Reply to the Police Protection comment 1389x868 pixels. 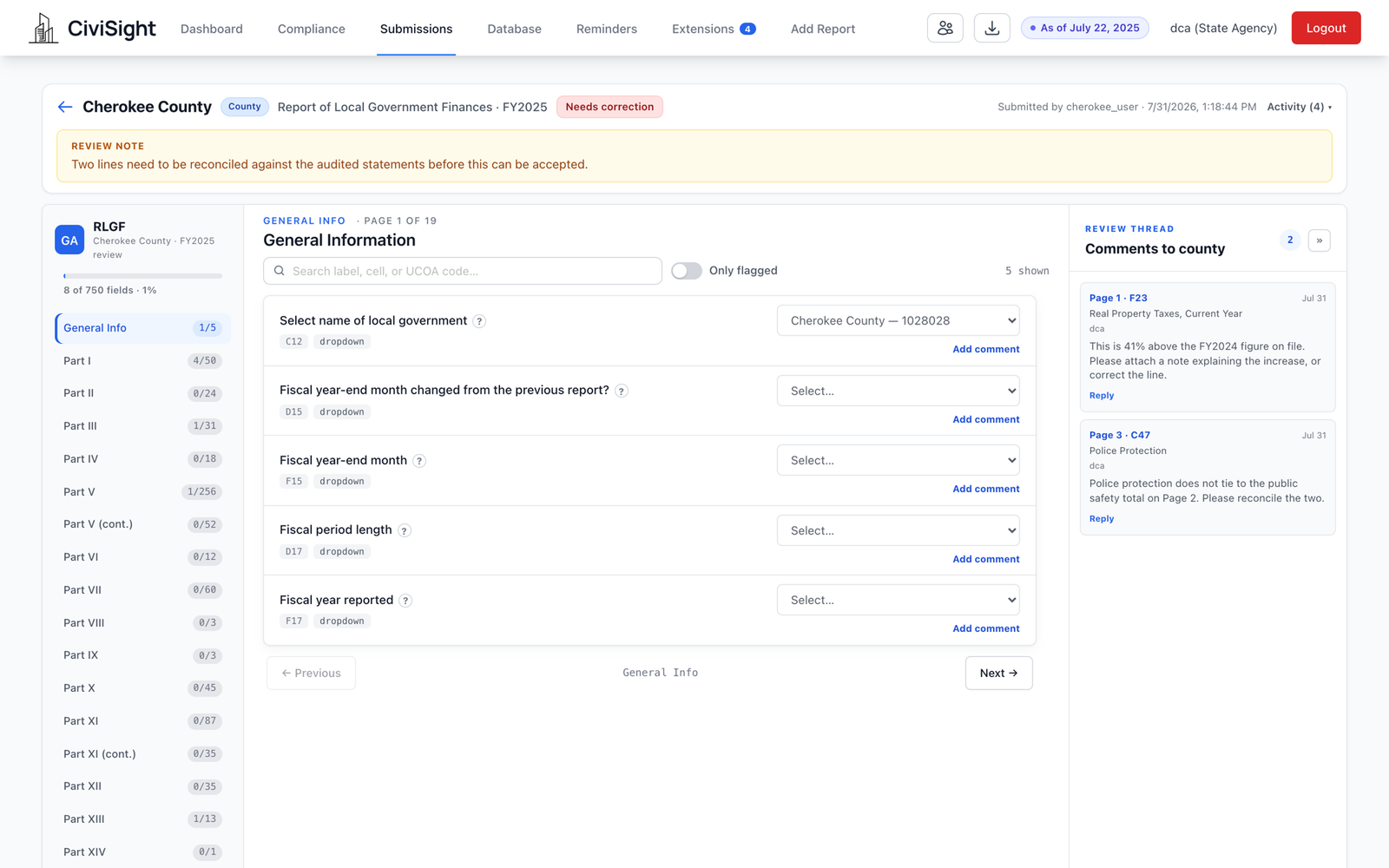point(1102,519)
